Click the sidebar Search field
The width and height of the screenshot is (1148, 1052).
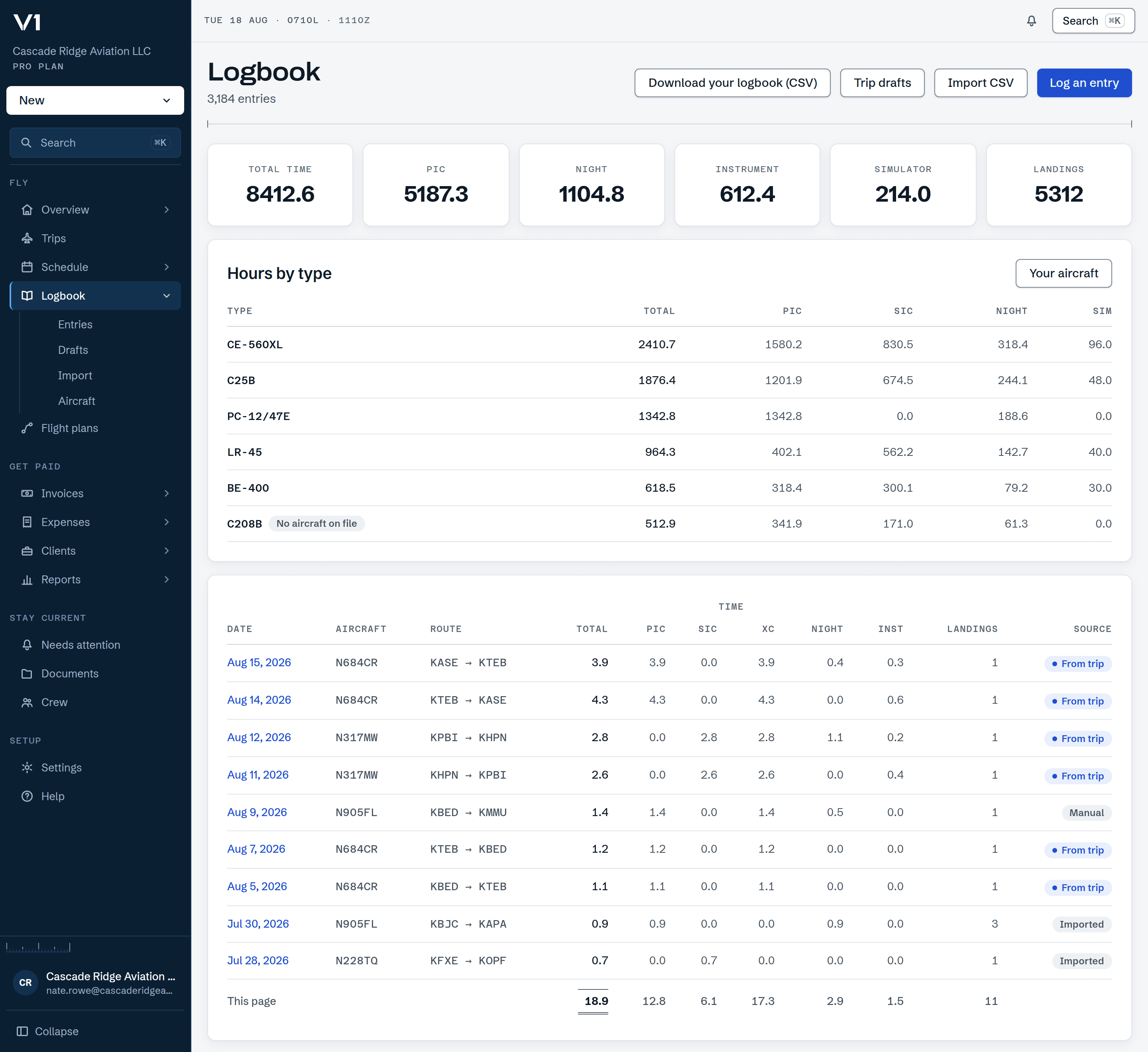pyautogui.click(x=95, y=143)
